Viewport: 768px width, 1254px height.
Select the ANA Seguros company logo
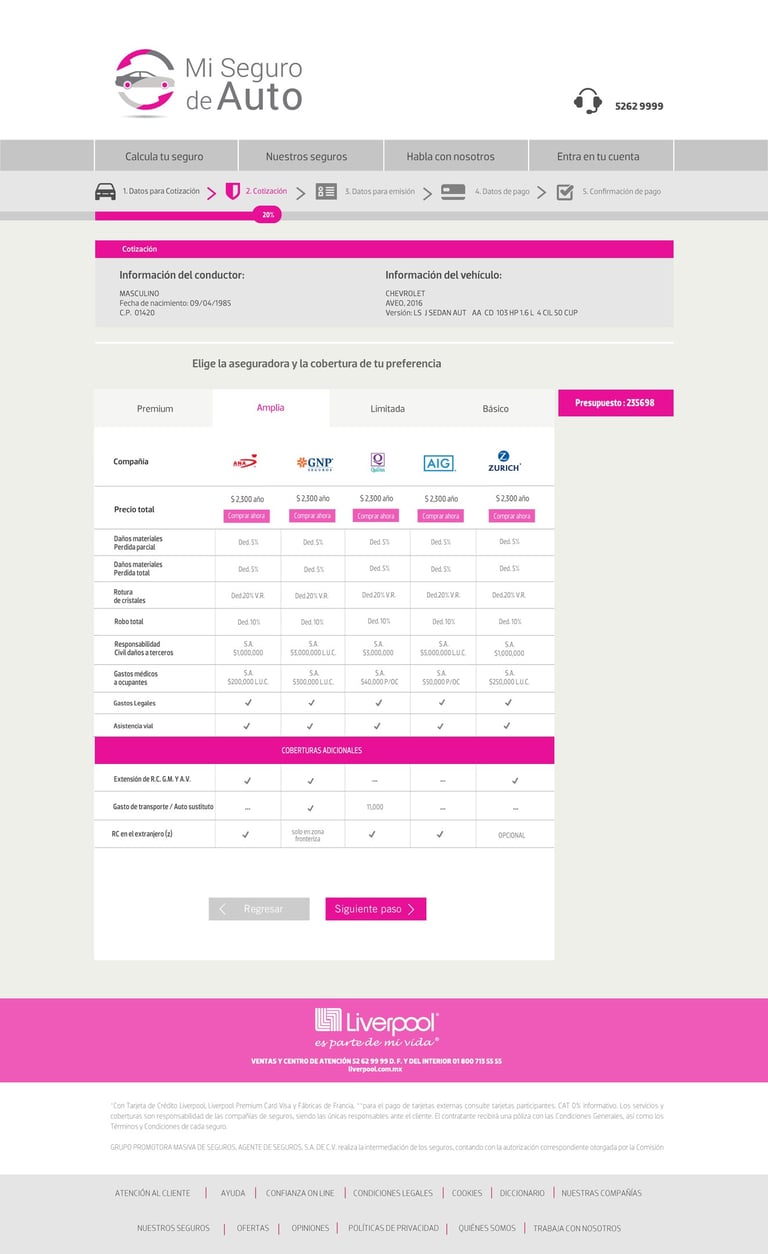(245, 462)
